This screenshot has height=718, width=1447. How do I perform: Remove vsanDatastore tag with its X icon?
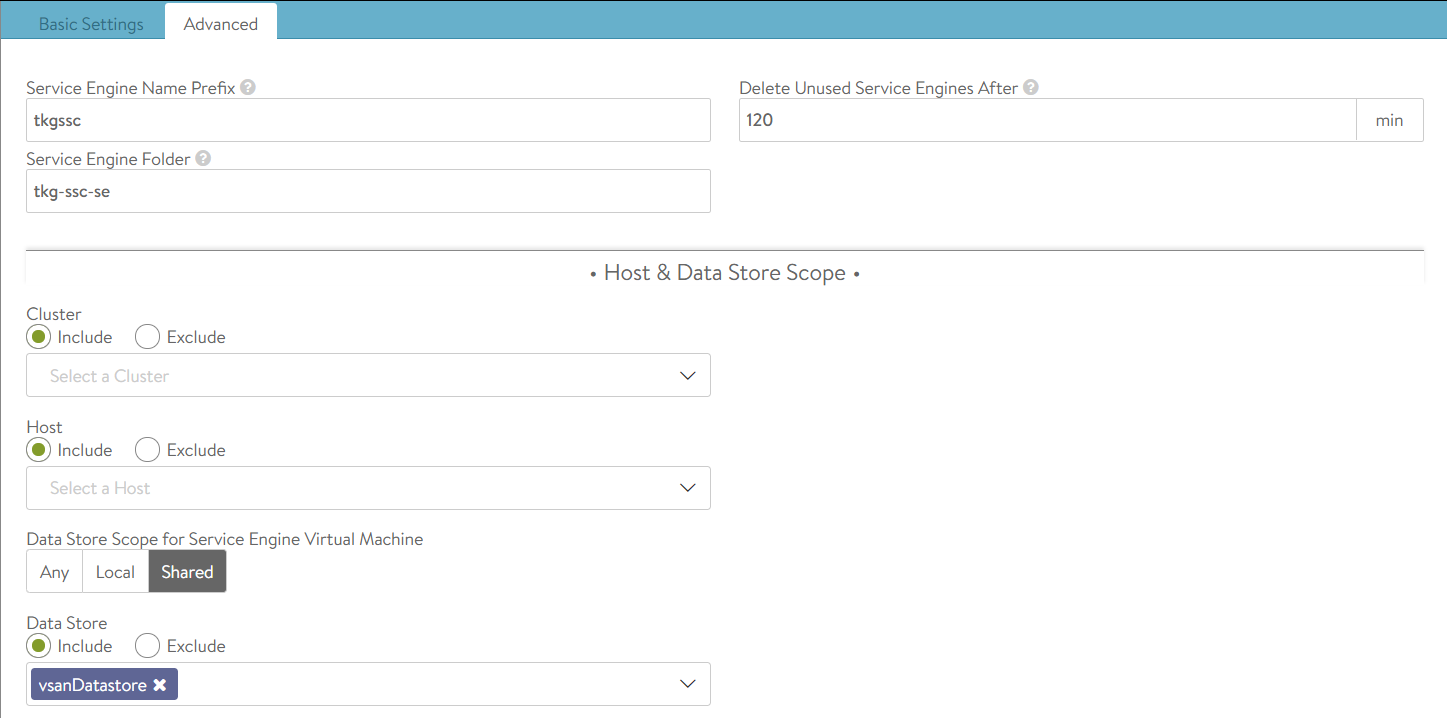[x=160, y=685]
